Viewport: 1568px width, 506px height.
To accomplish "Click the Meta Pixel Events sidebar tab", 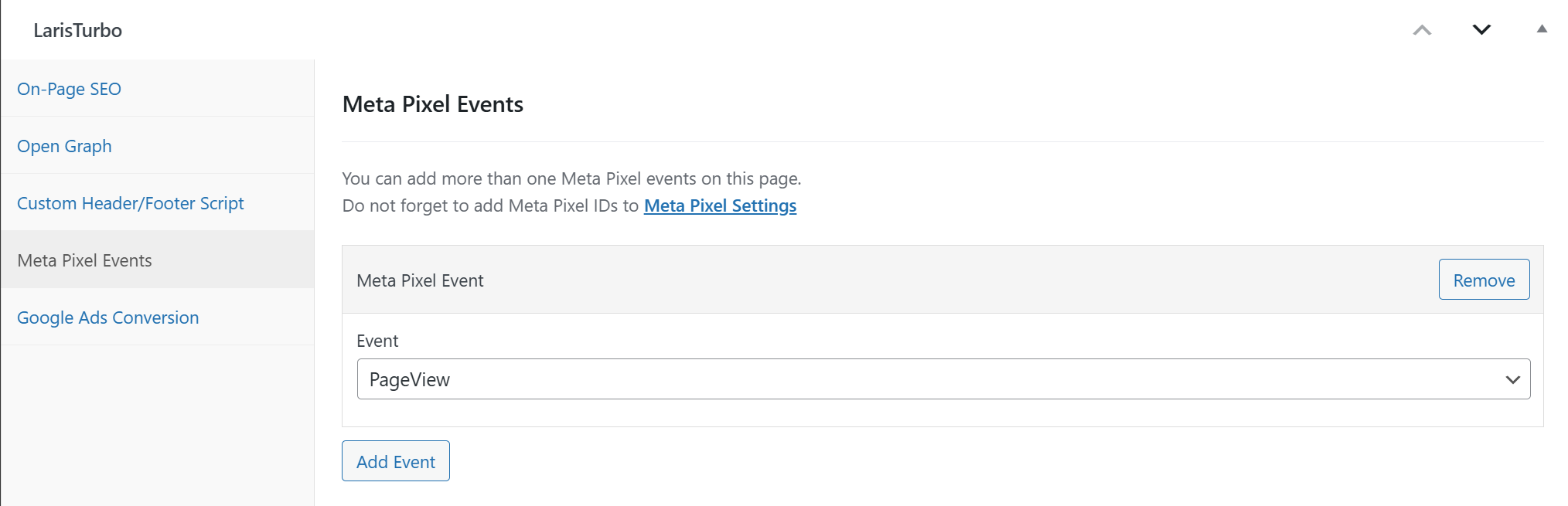I will tap(85, 260).
